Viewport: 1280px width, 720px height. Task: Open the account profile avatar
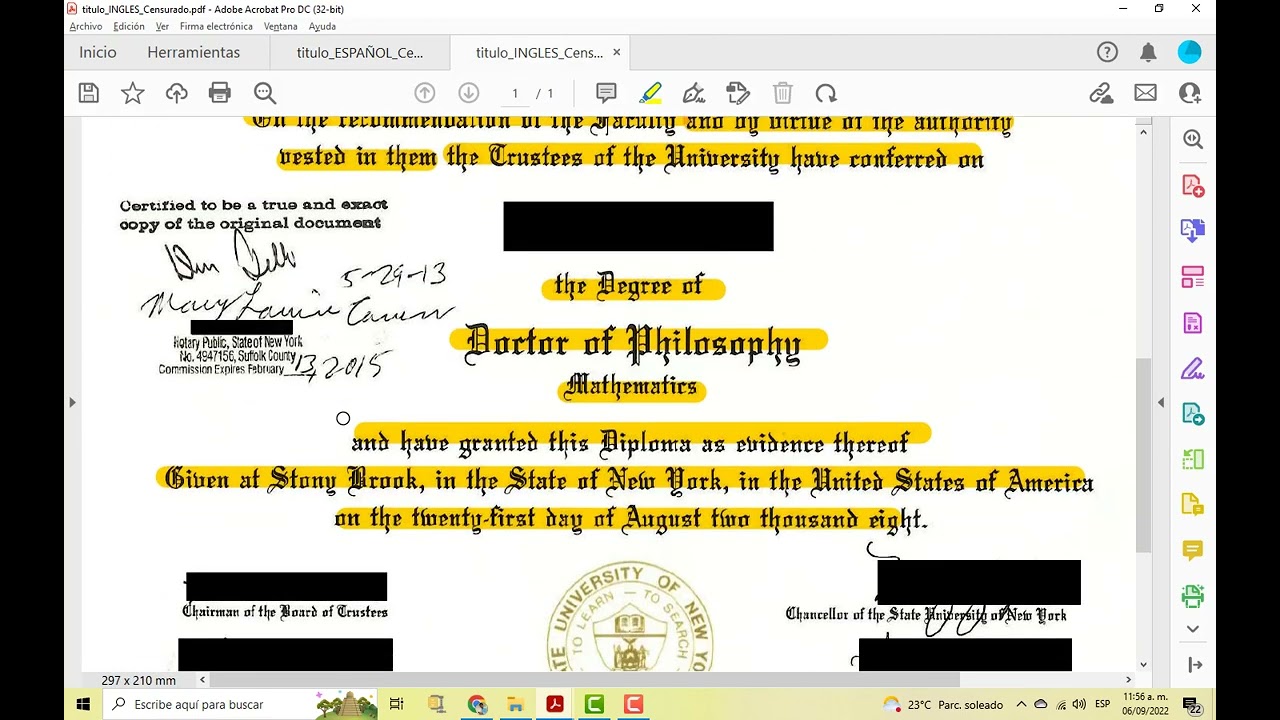[1190, 52]
